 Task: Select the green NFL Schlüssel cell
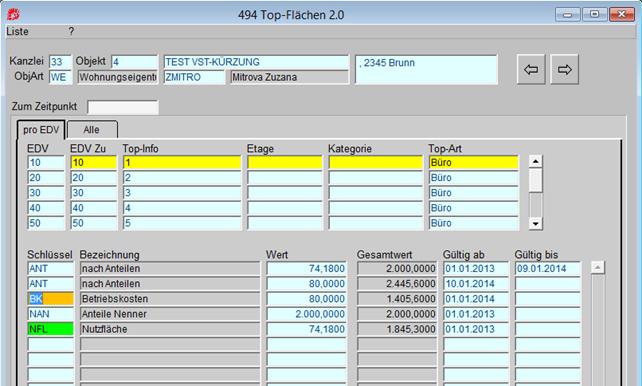(51, 329)
